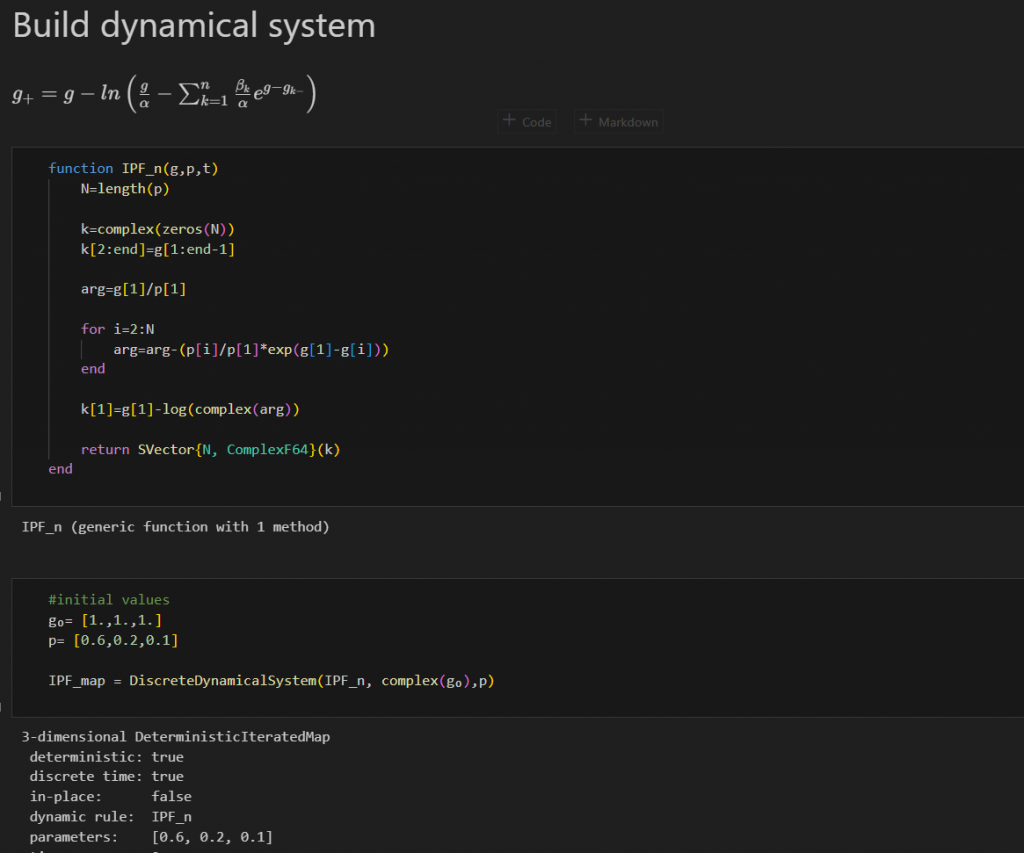Click the rendered g+ equation

[x=165, y=95]
